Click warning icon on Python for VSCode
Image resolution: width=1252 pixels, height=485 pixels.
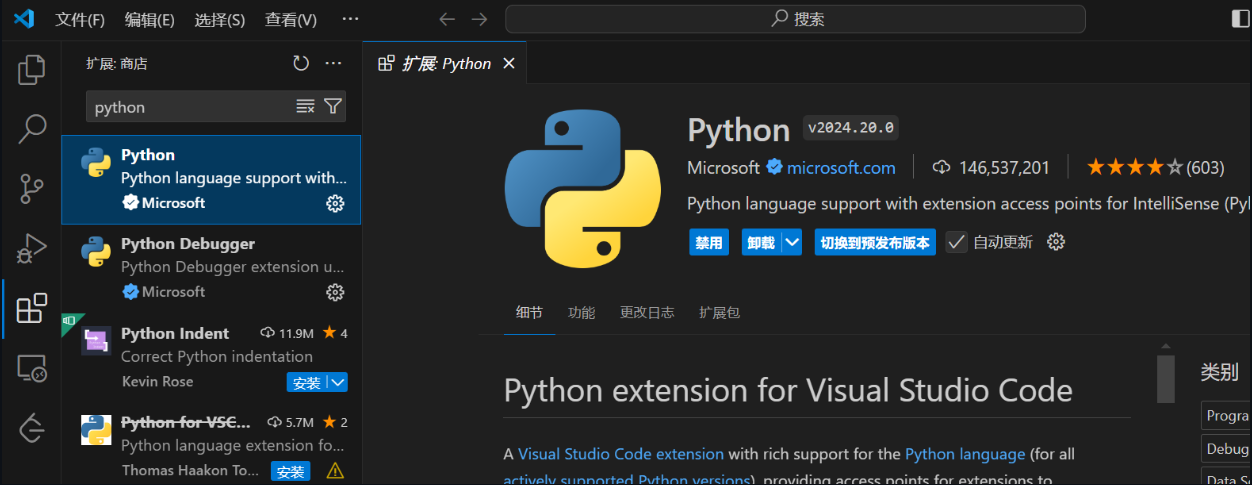tap(335, 471)
